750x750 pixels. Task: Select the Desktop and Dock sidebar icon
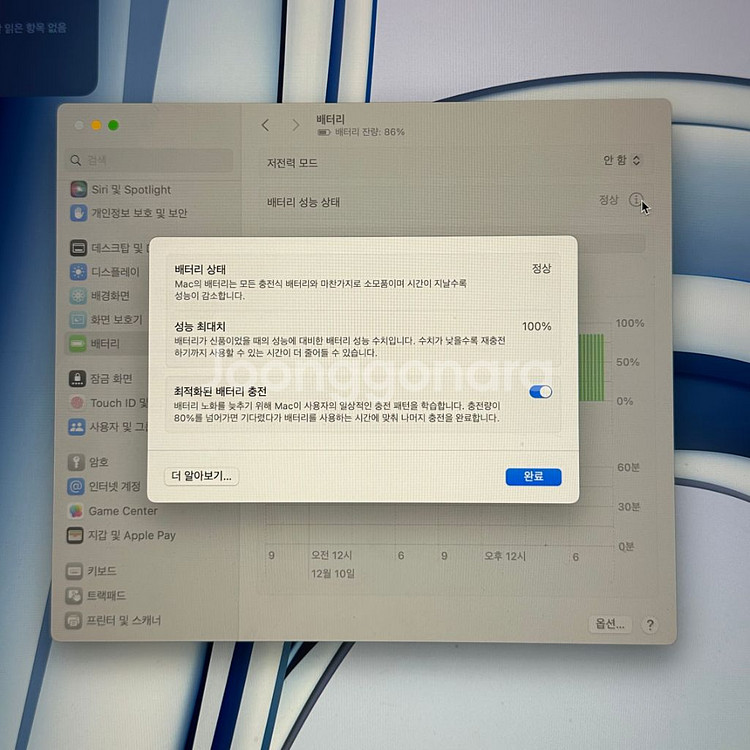pos(78,248)
